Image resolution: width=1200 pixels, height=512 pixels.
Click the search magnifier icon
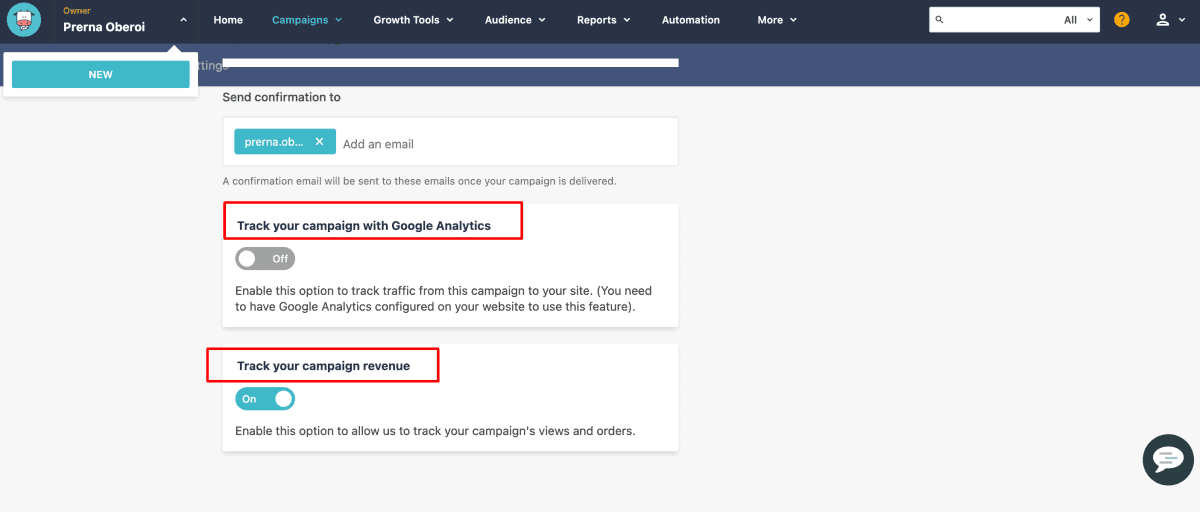pos(939,20)
